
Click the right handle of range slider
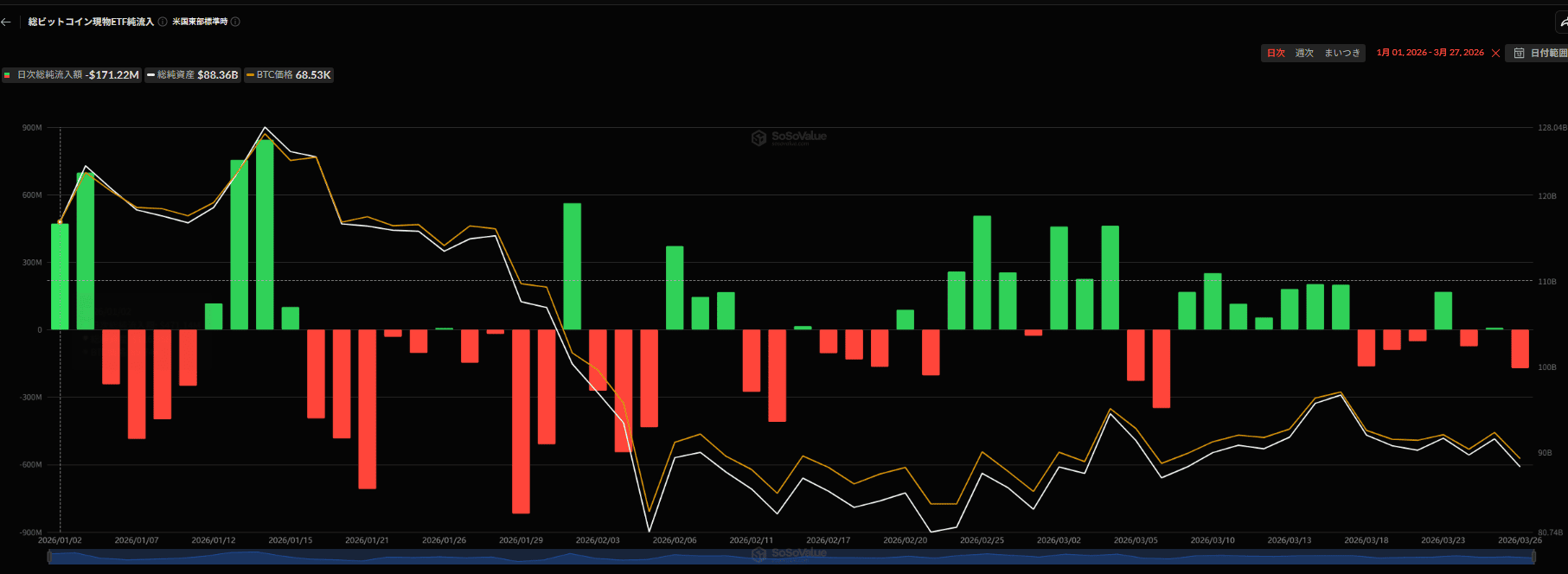coord(1533,558)
